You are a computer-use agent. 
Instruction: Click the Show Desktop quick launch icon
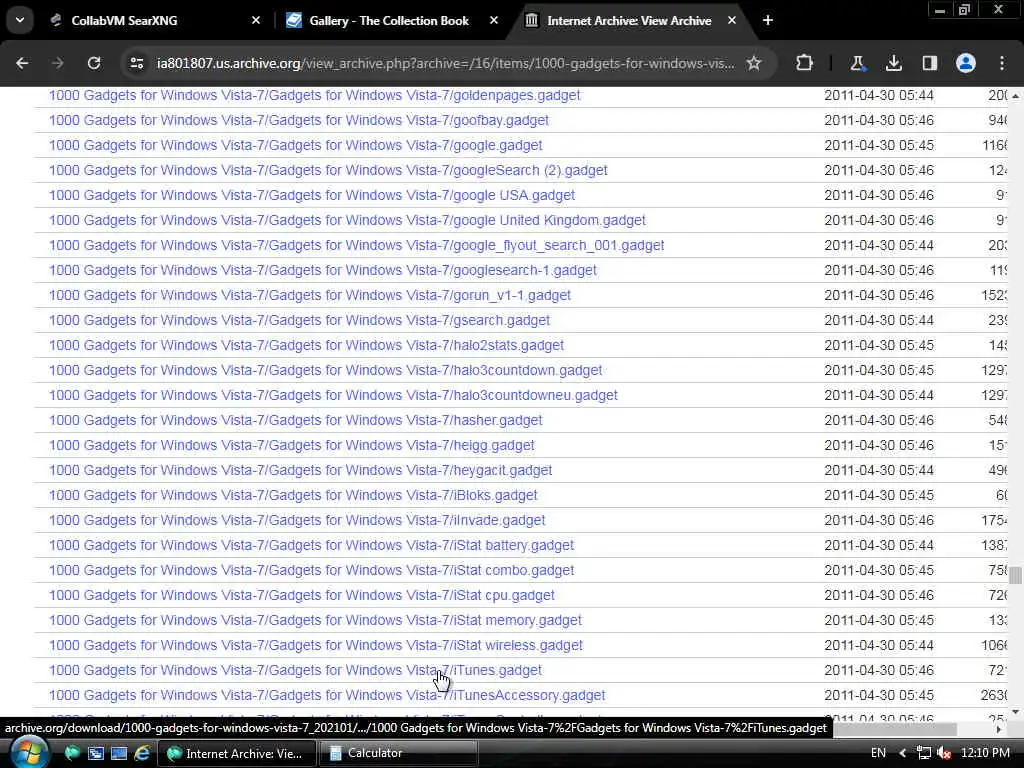pyautogui.click(x=119, y=753)
